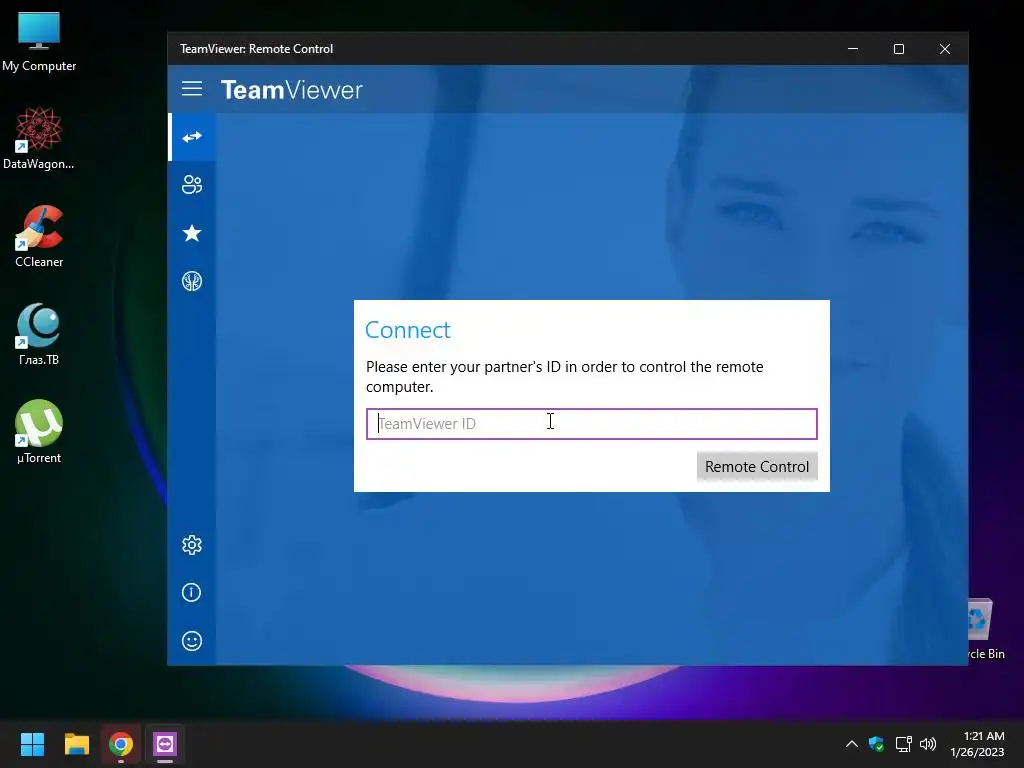
Task: Open the TeamViewer hamburger menu
Action: [x=191, y=89]
